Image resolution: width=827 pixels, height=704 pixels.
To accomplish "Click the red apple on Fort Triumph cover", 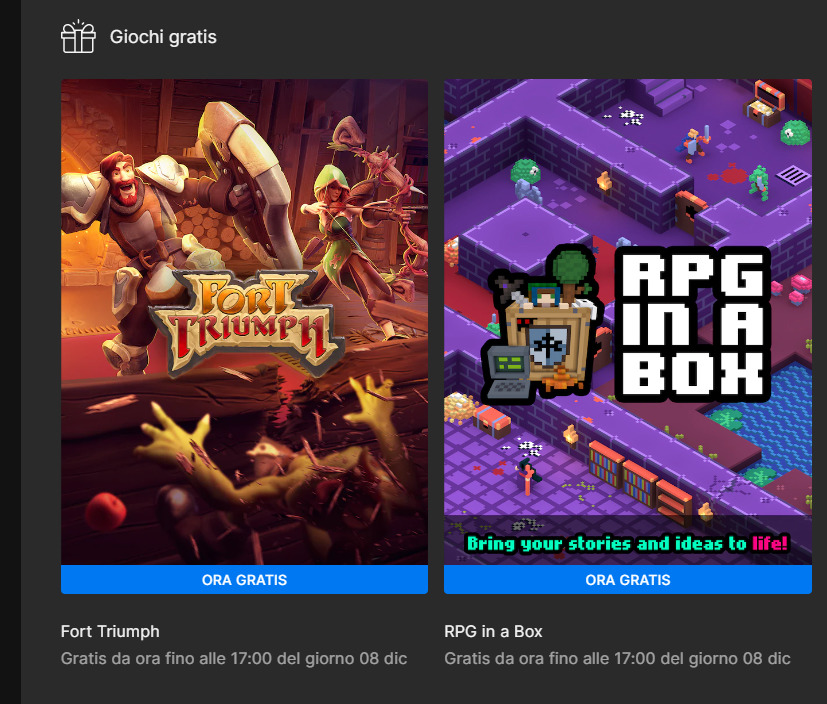I will click(106, 511).
